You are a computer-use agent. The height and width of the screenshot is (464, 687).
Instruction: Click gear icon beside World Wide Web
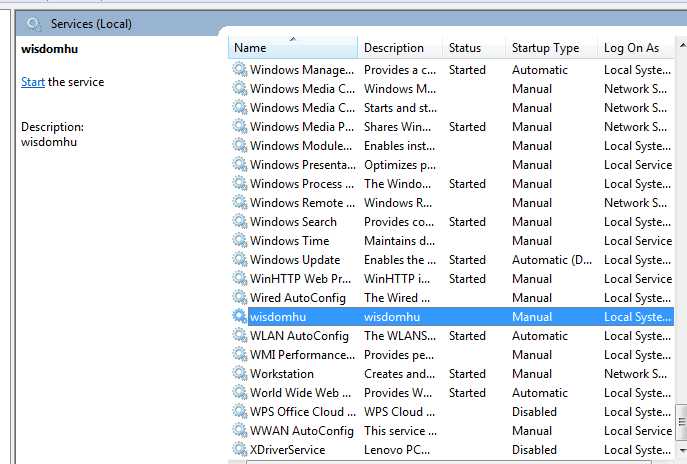(x=240, y=393)
